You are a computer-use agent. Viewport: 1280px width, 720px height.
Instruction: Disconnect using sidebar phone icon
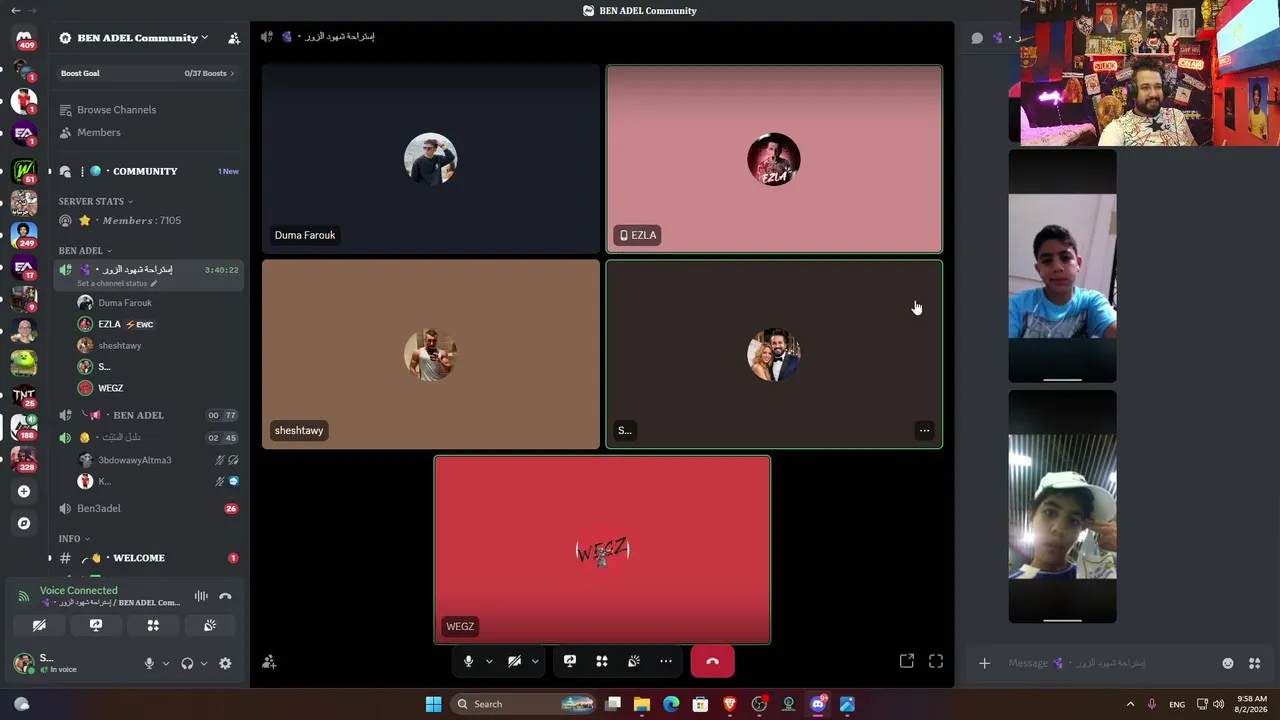(225, 597)
